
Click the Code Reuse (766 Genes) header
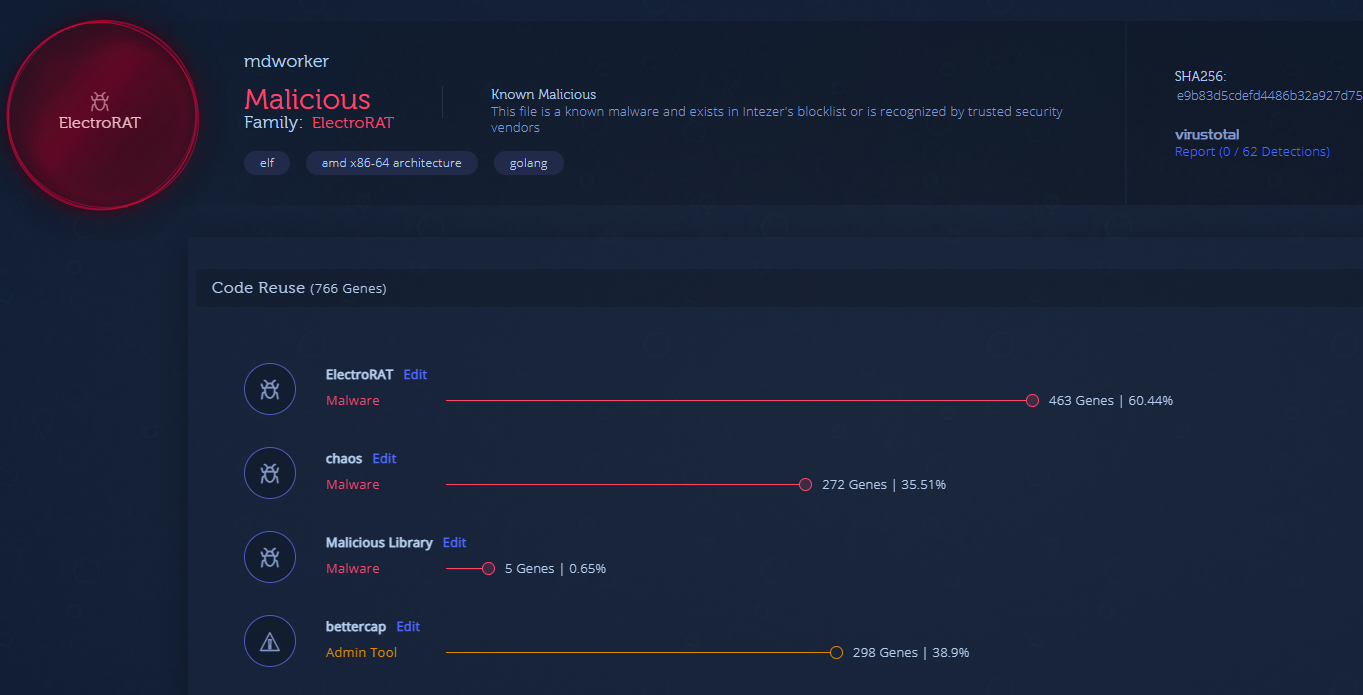(x=299, y=288)
